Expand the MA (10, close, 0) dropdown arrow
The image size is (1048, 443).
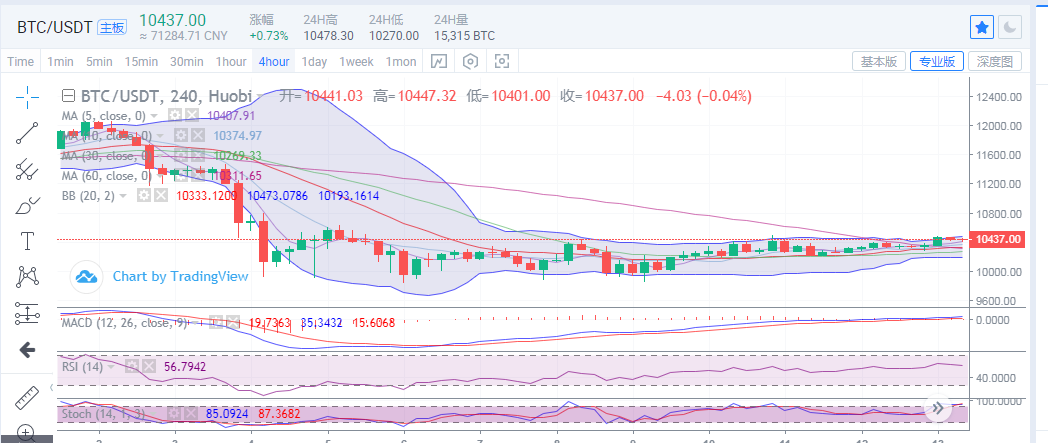(161, 136)
